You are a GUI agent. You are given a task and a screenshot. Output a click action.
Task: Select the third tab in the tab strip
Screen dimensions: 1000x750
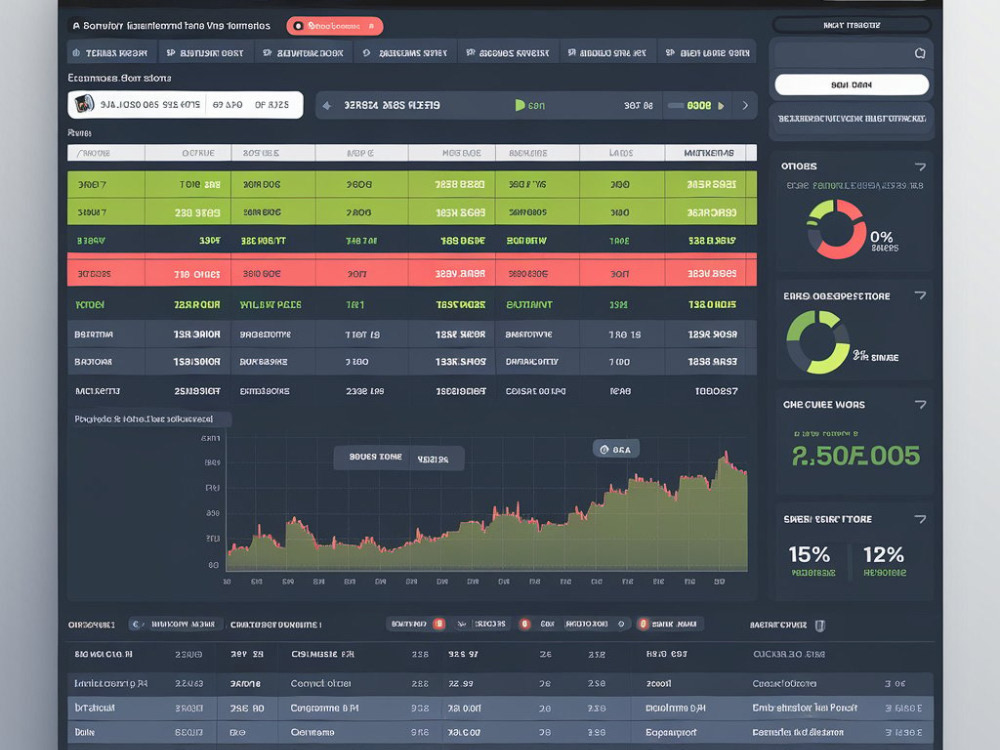pos(304,53)
